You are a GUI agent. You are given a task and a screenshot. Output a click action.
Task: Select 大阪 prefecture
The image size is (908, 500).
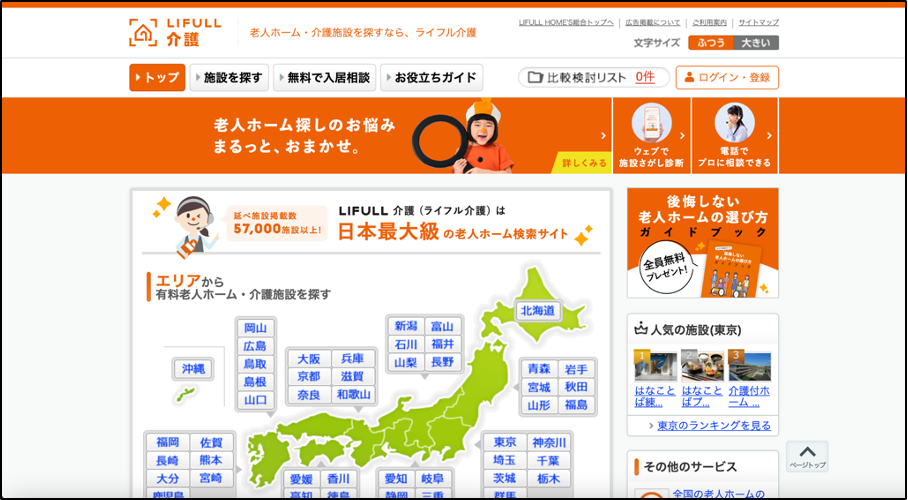pyautogui.click(x=309, y=359)
